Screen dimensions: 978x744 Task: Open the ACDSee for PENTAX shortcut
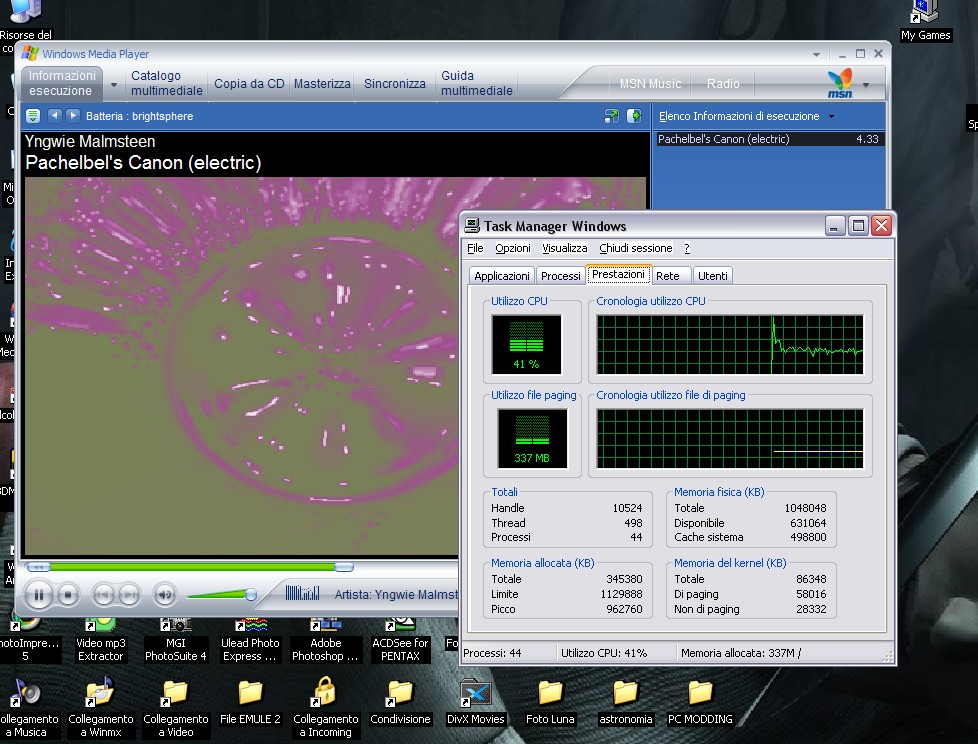point(400,639)
